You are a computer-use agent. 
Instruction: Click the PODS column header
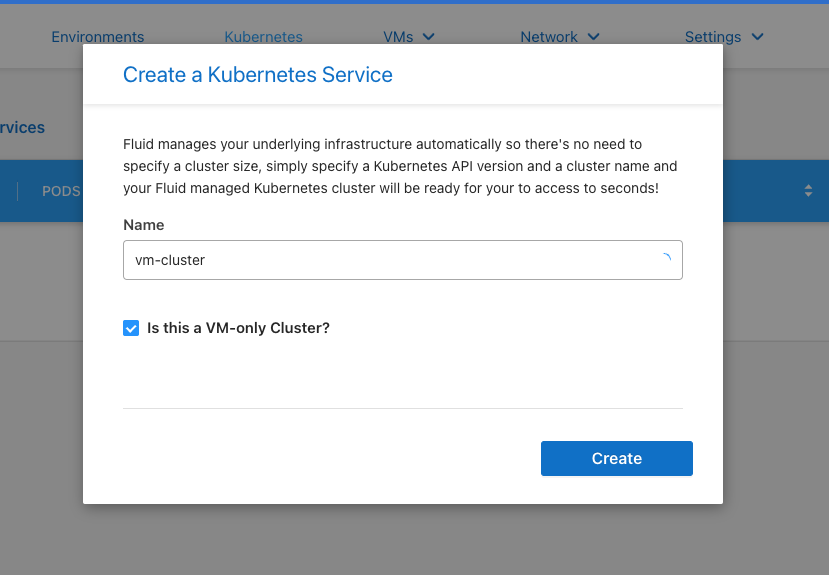coord(61,191)
